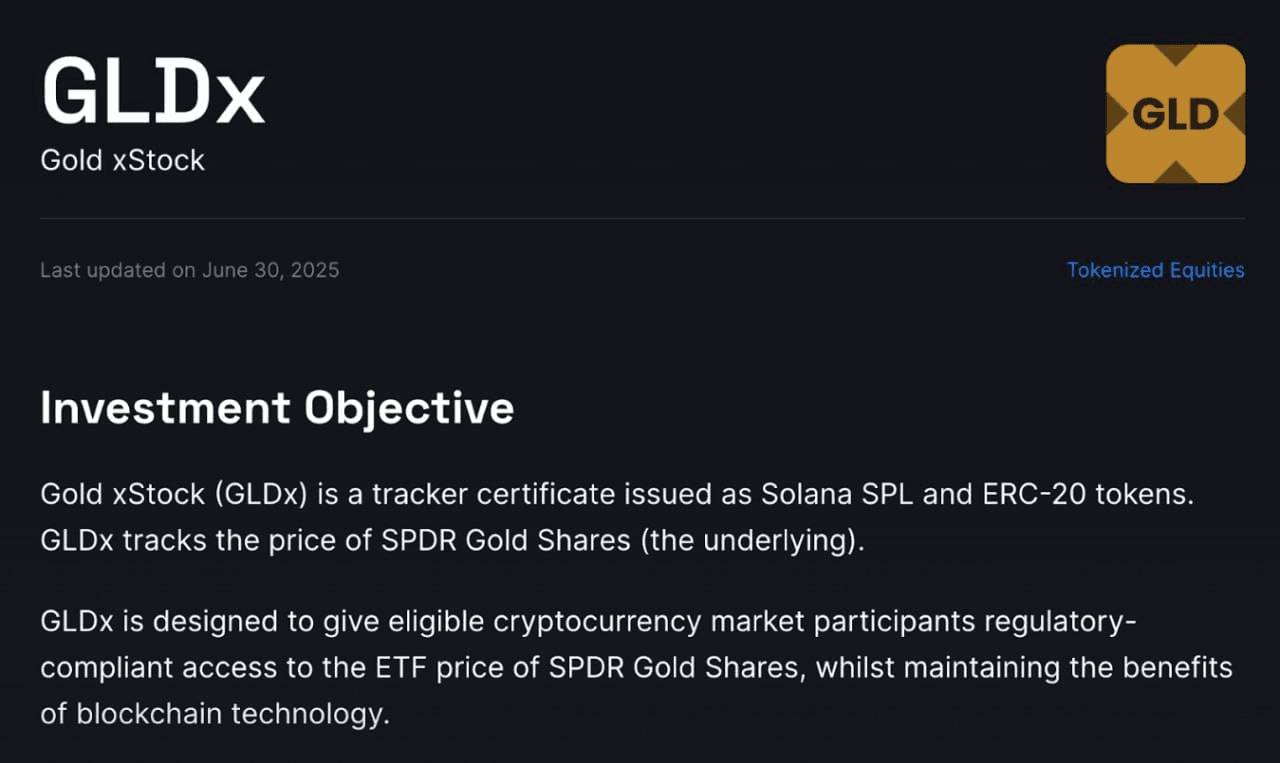Click the word cryptocurrency in the second paragraph

click(x=597, y=621)
